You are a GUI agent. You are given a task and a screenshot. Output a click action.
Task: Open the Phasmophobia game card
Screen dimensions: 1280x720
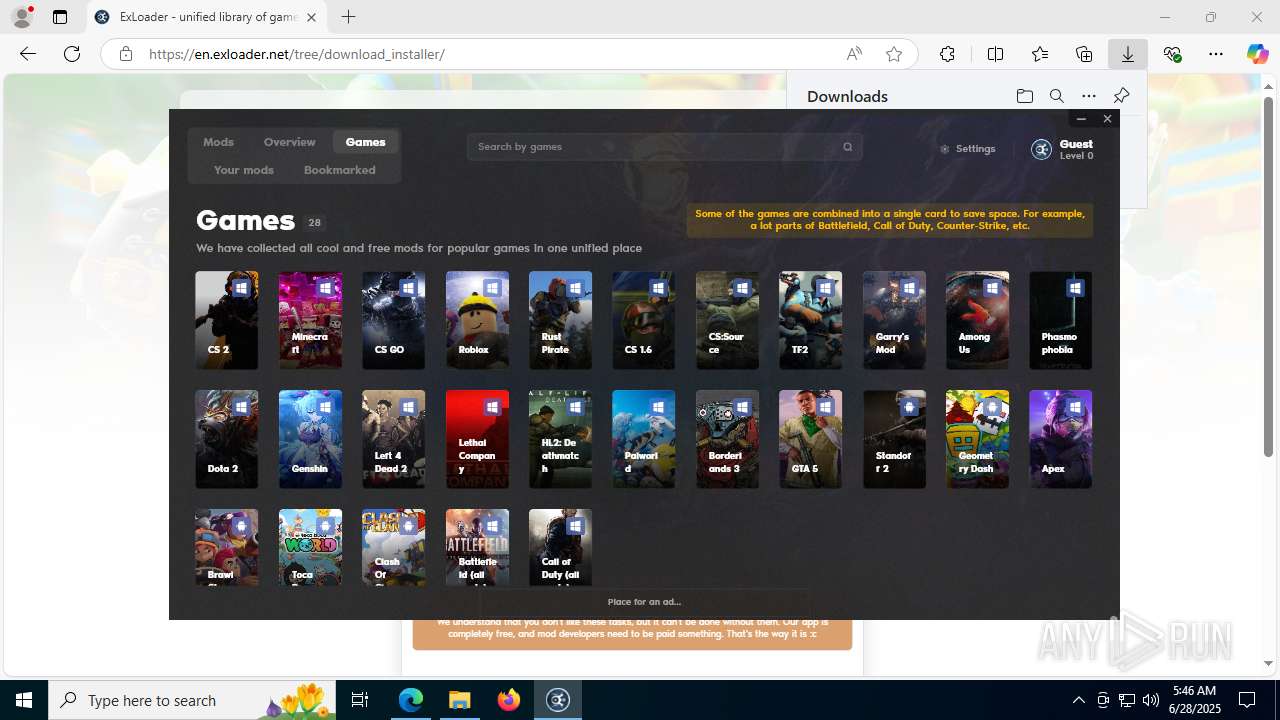[1061, 320]
